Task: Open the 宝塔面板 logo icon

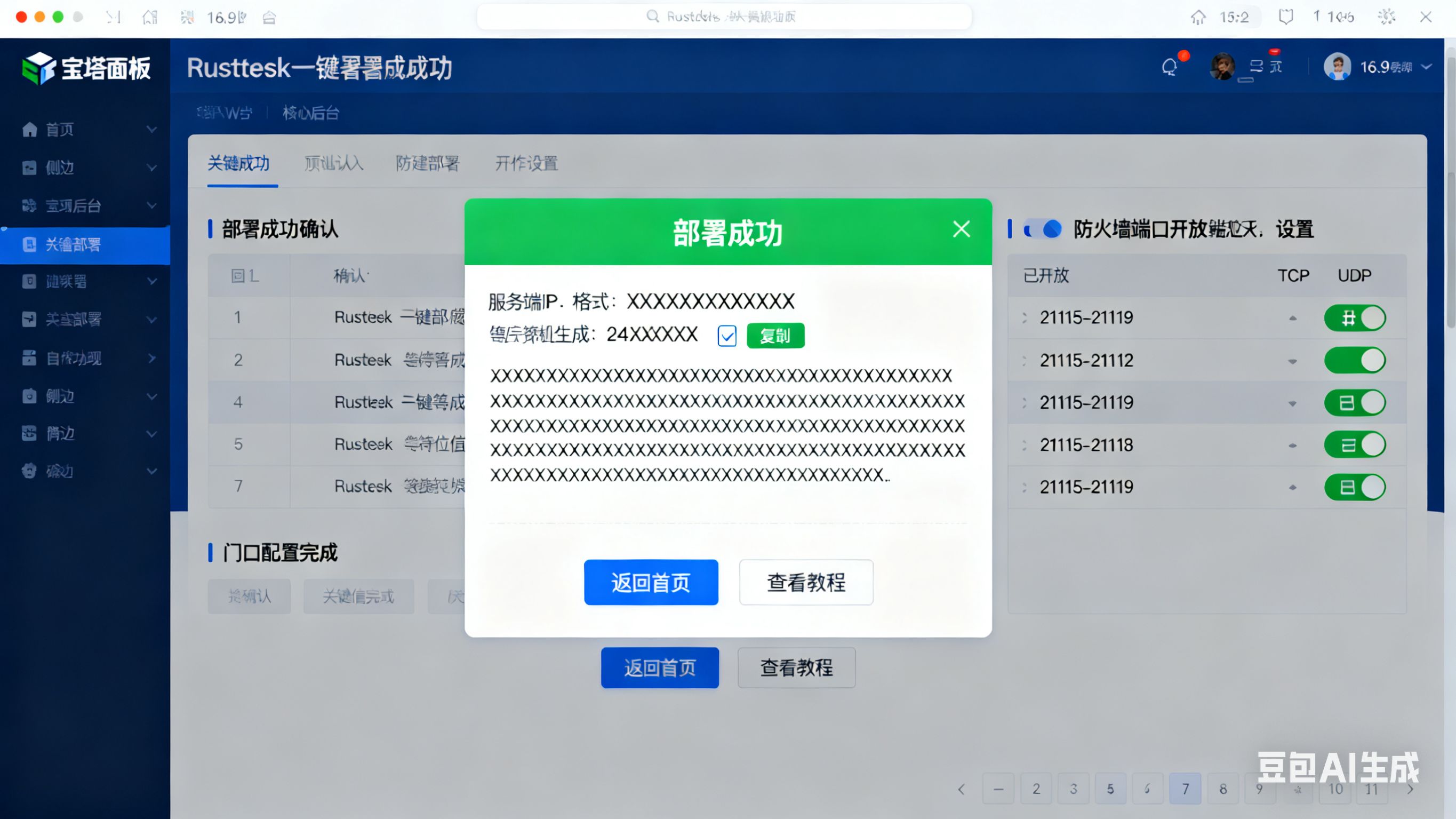Action: 37,68
